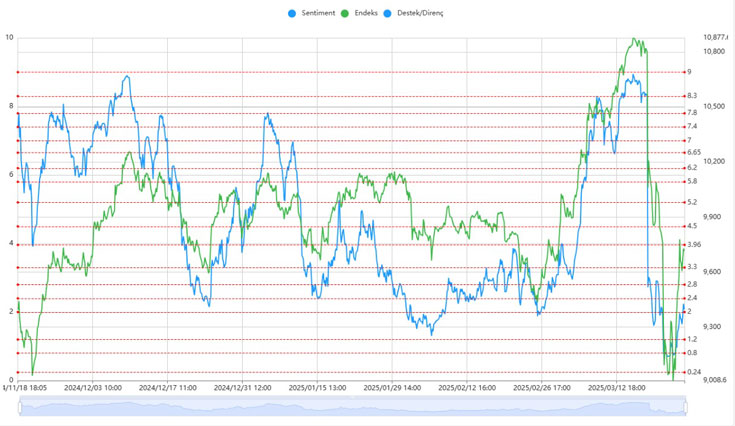Image resolution: width=735 pixels, height=426 pixels.
Task: Click the 9,300 value on right axis
Action: coord(712,327)
